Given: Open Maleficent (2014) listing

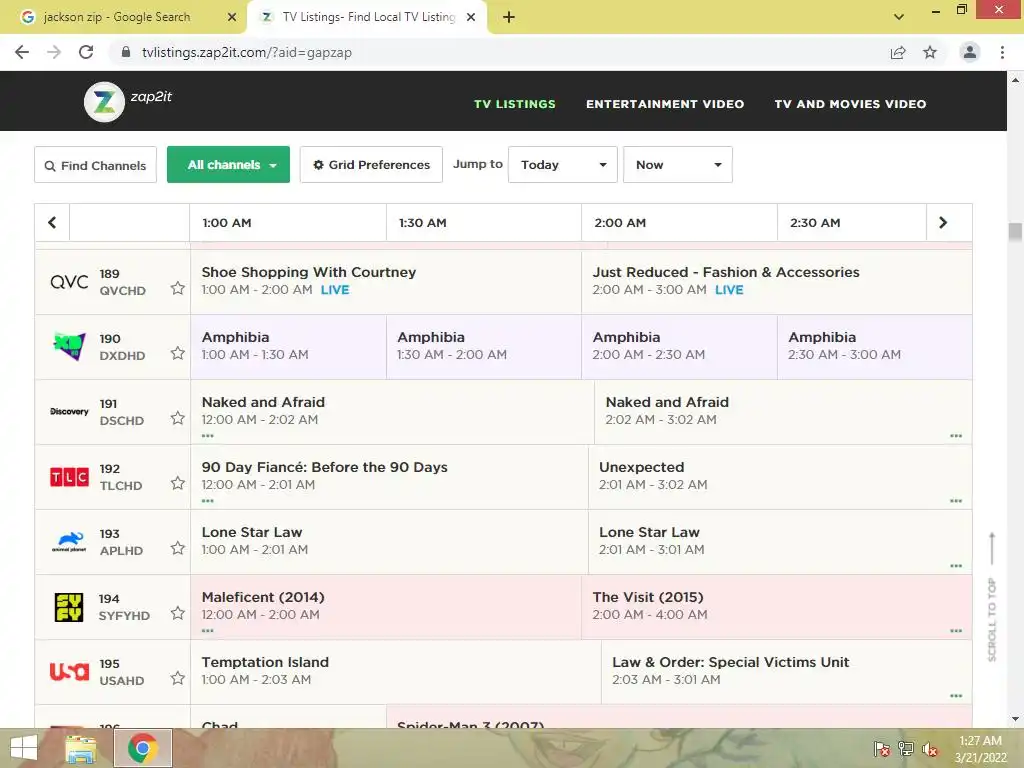Looking at the screenshot, I should (386, 607).
